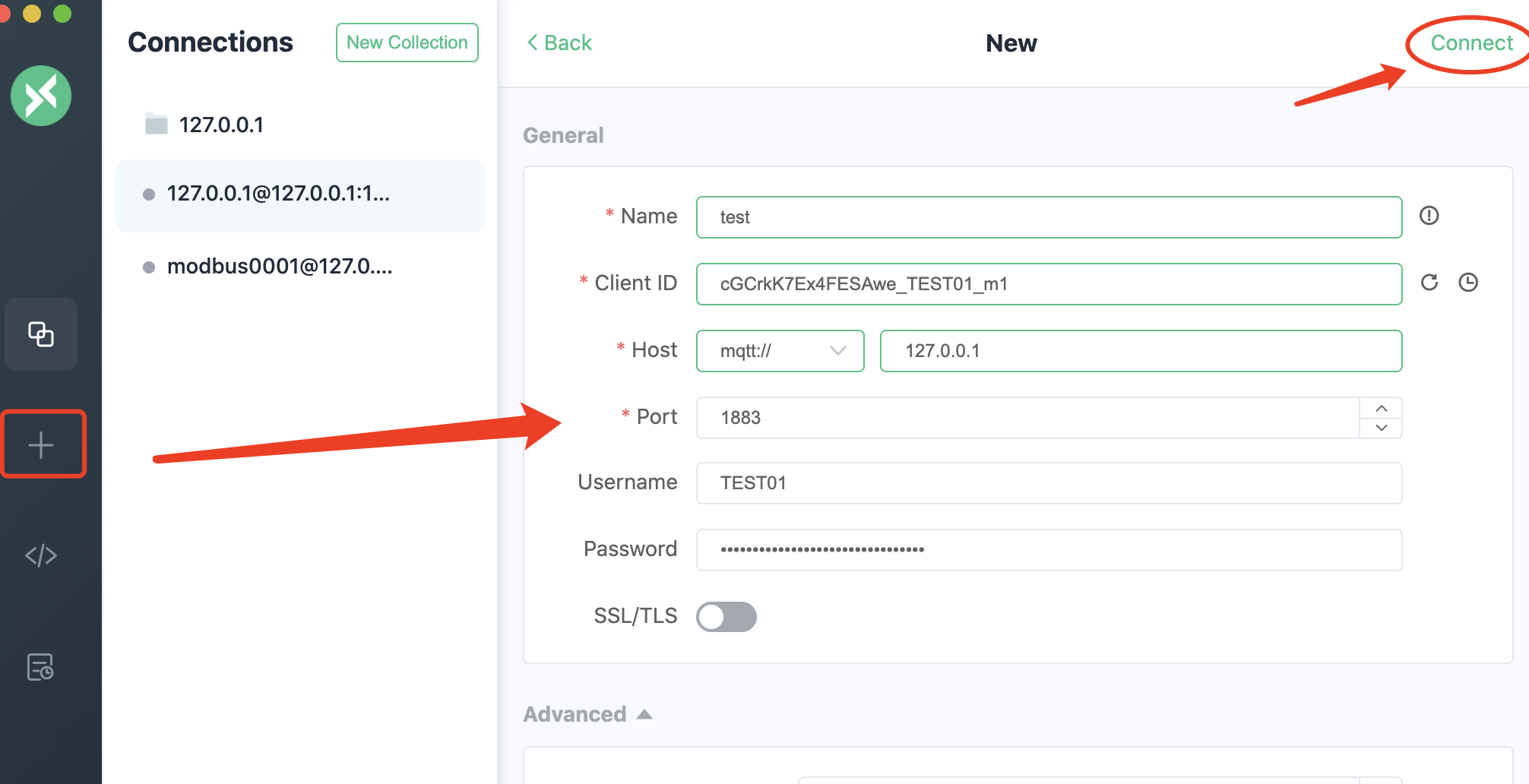Click the MQTTX logo icon
This screenshot has width=1529, height=784.
coord(41,96)
